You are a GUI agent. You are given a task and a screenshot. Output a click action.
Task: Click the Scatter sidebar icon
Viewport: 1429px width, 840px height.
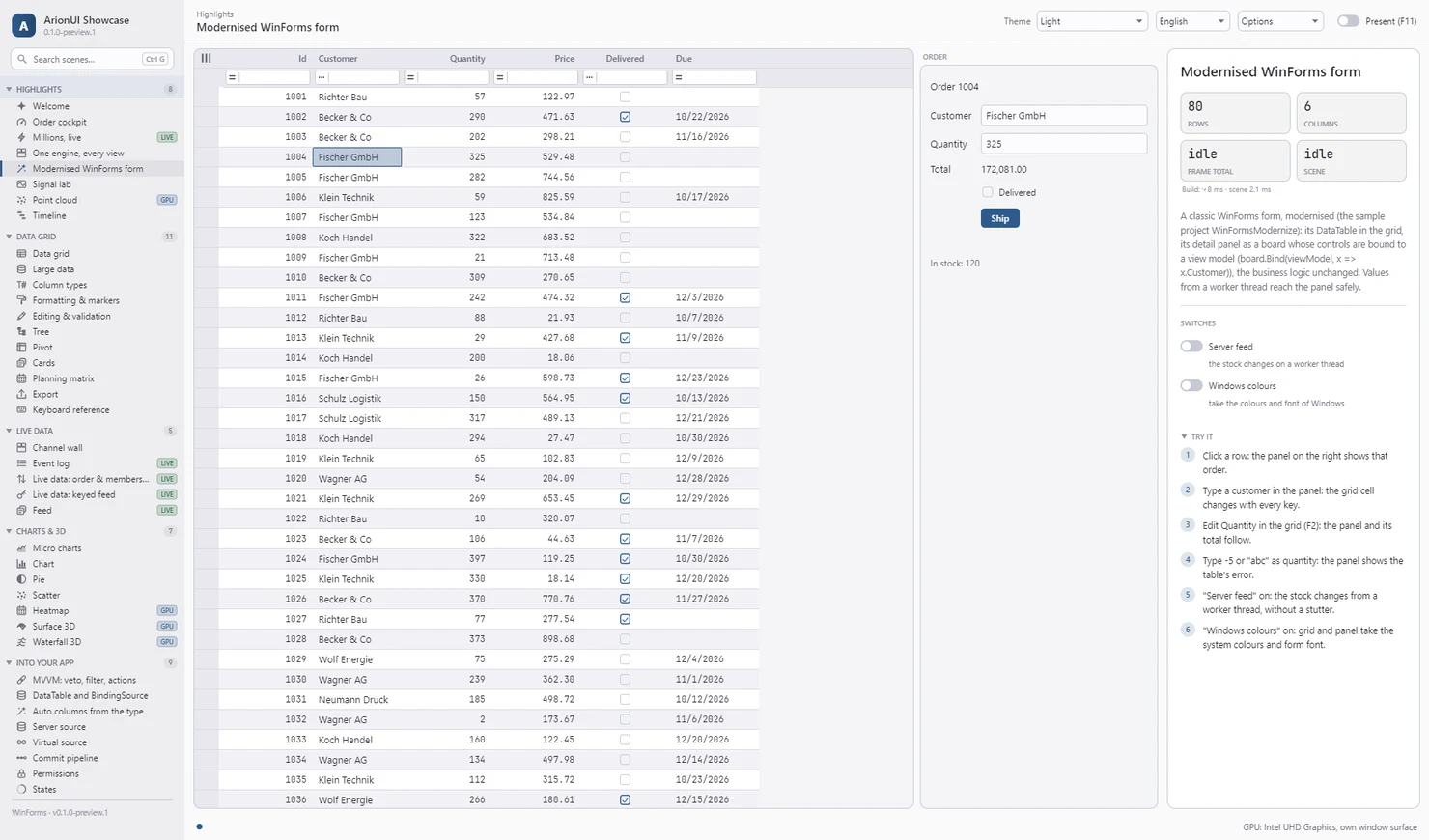pyautogui.click(x=21, y=595)
